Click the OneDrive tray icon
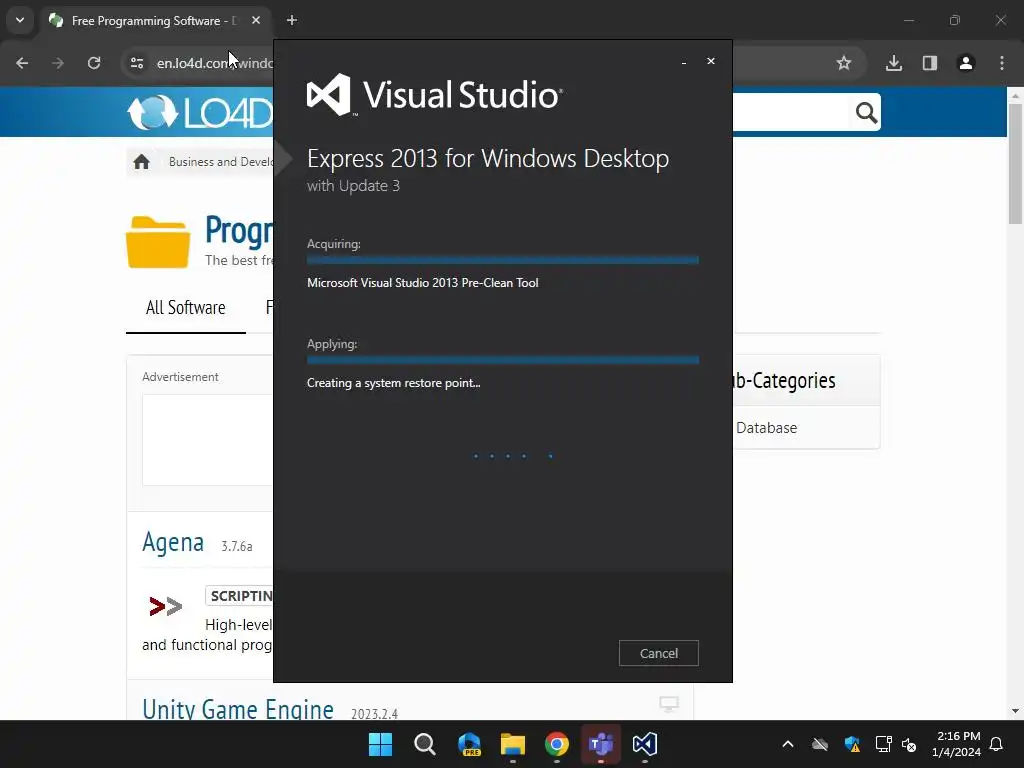The image size is (1024, 768). 820,744
